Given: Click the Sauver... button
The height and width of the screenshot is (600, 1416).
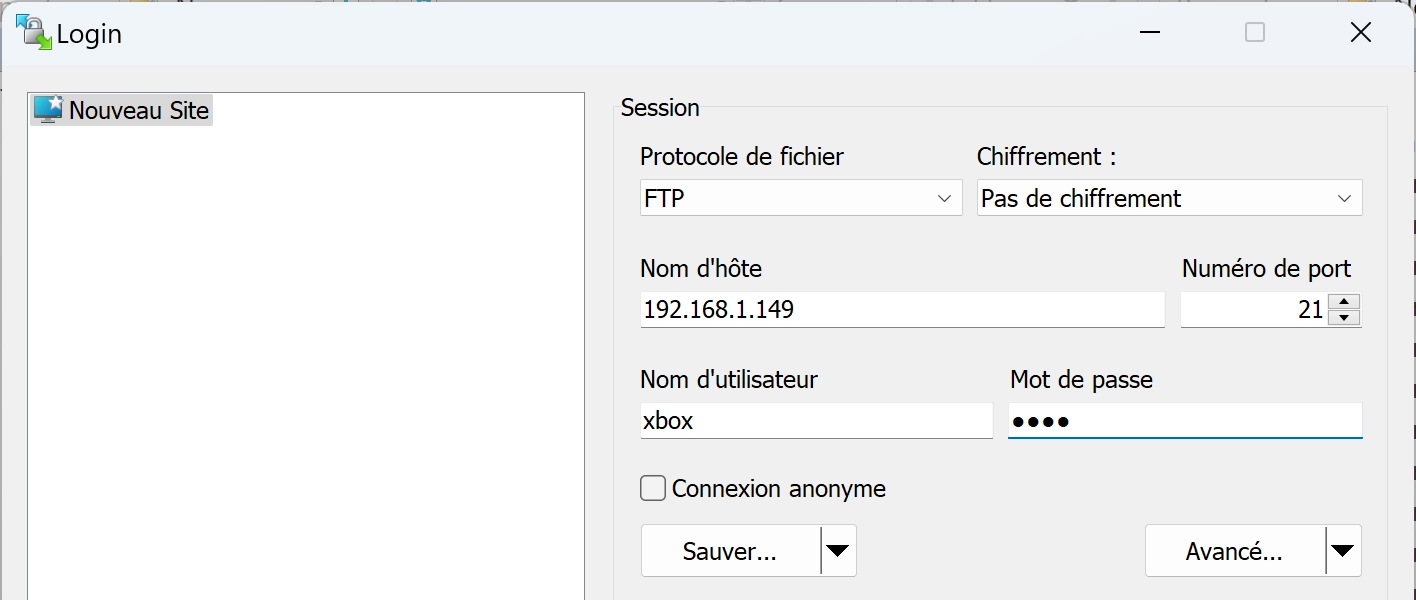Looking at the screenshot, I should pyautogui.click(x=730, y=551).
